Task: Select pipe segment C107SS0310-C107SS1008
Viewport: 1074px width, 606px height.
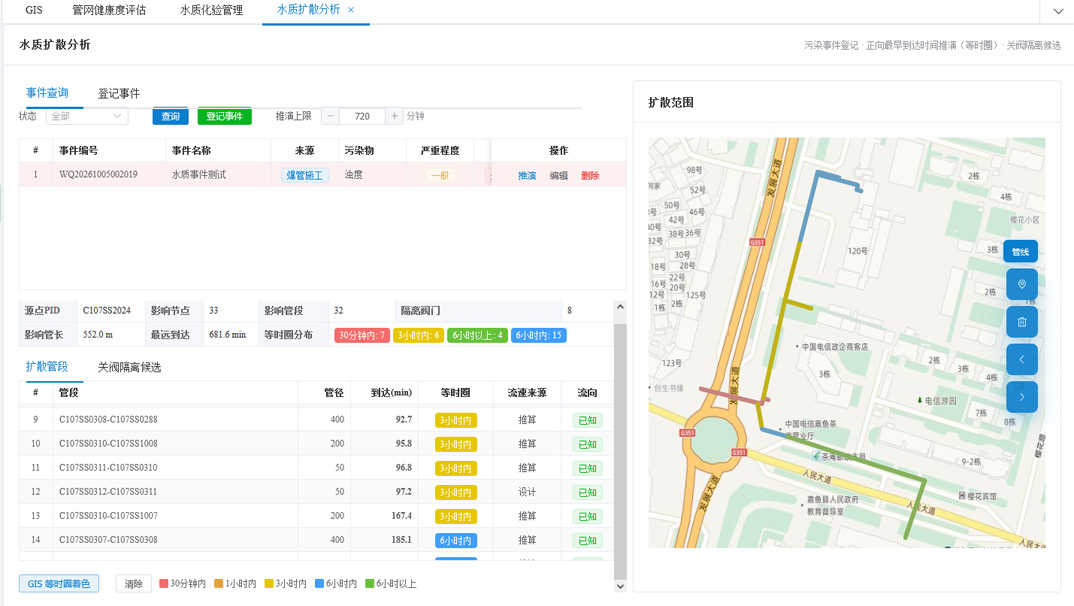Action: (108, 443)
